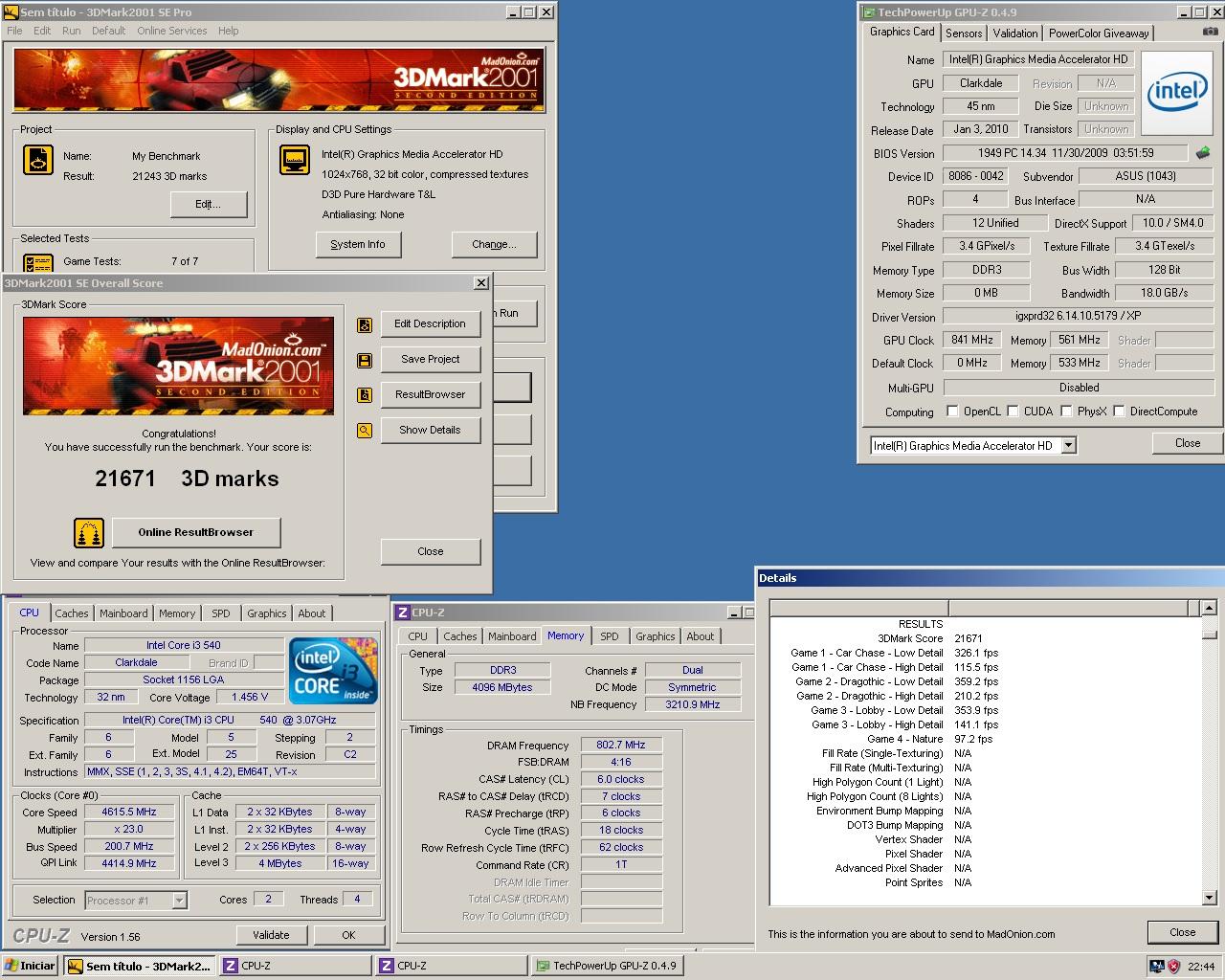The height and width of the screenshot is (980, 1225).
Task: Click the Intel Core i3 inside logo in CPU-Z
Action: pyautogui.click(x=332, y=673)
